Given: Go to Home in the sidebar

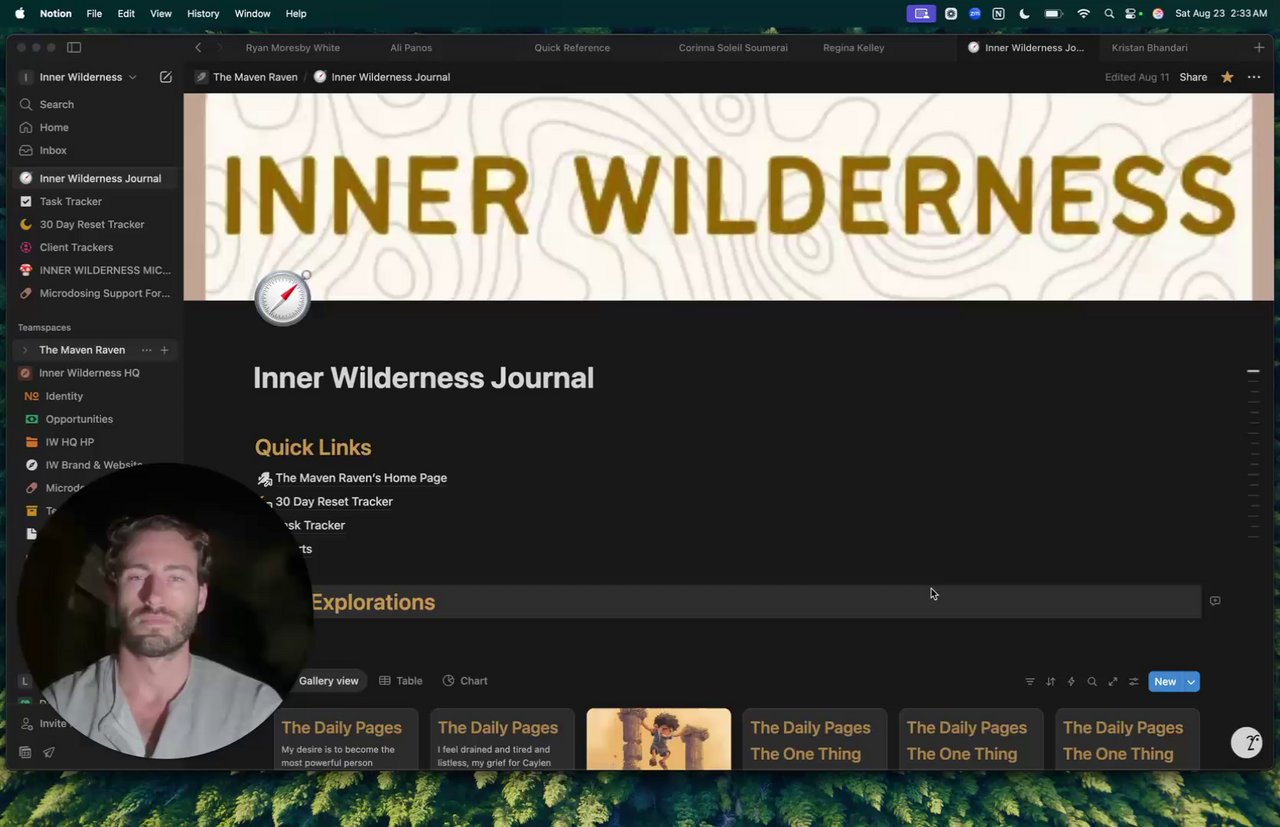Looking at the screenshot, I should pyautogui.click(x=54, y=127).
